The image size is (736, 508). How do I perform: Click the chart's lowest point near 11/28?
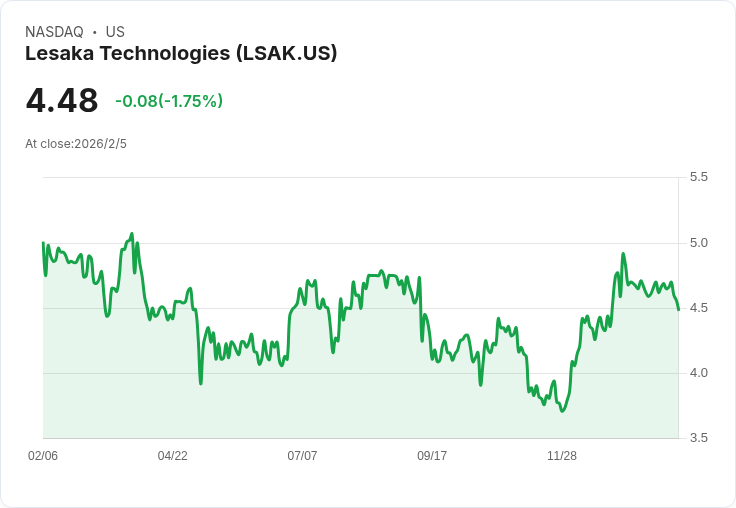[562, 411]
